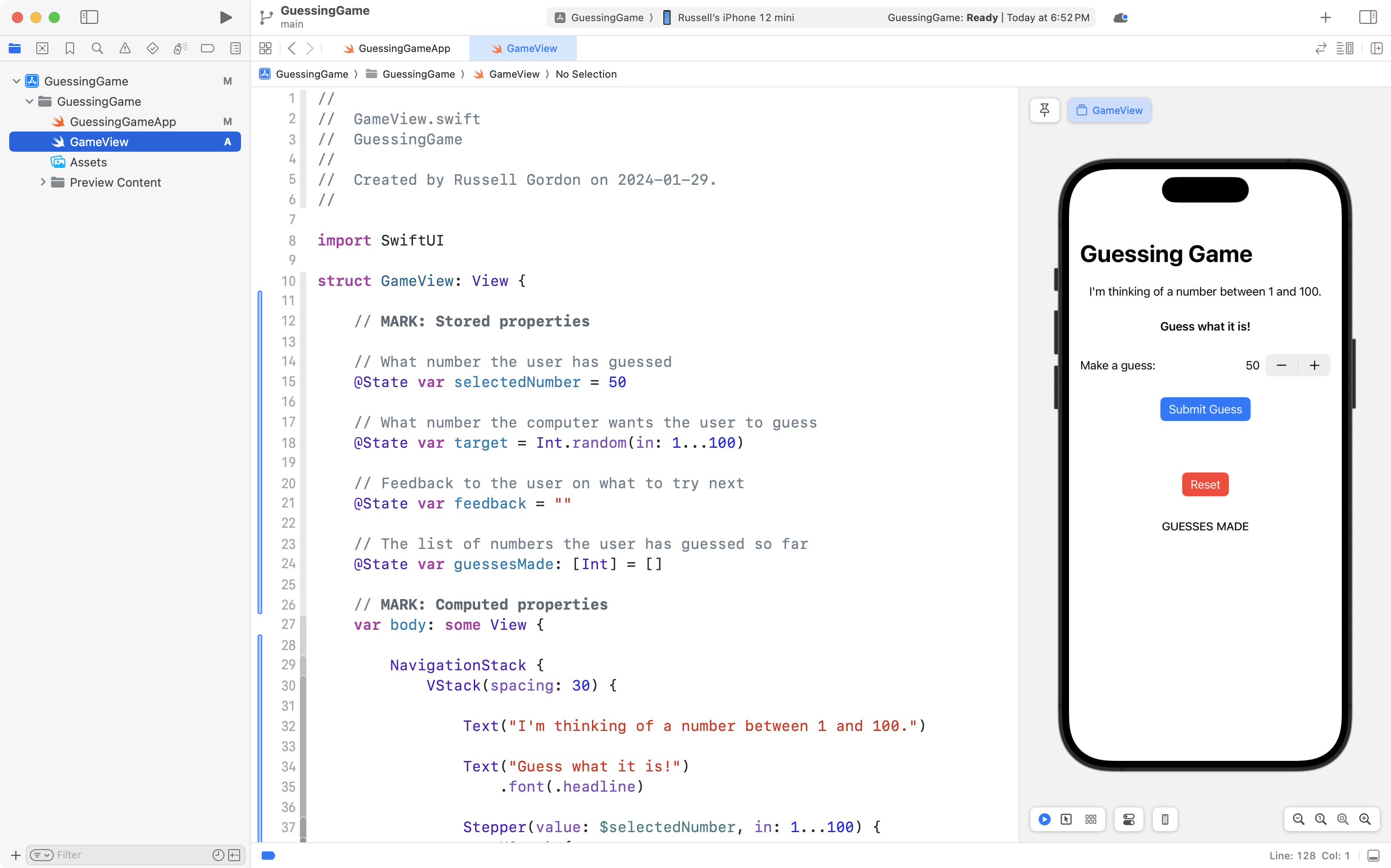The image size is (1391, 868).
Task: Toggle the left navigator sidebar
Action: [90, 17]
